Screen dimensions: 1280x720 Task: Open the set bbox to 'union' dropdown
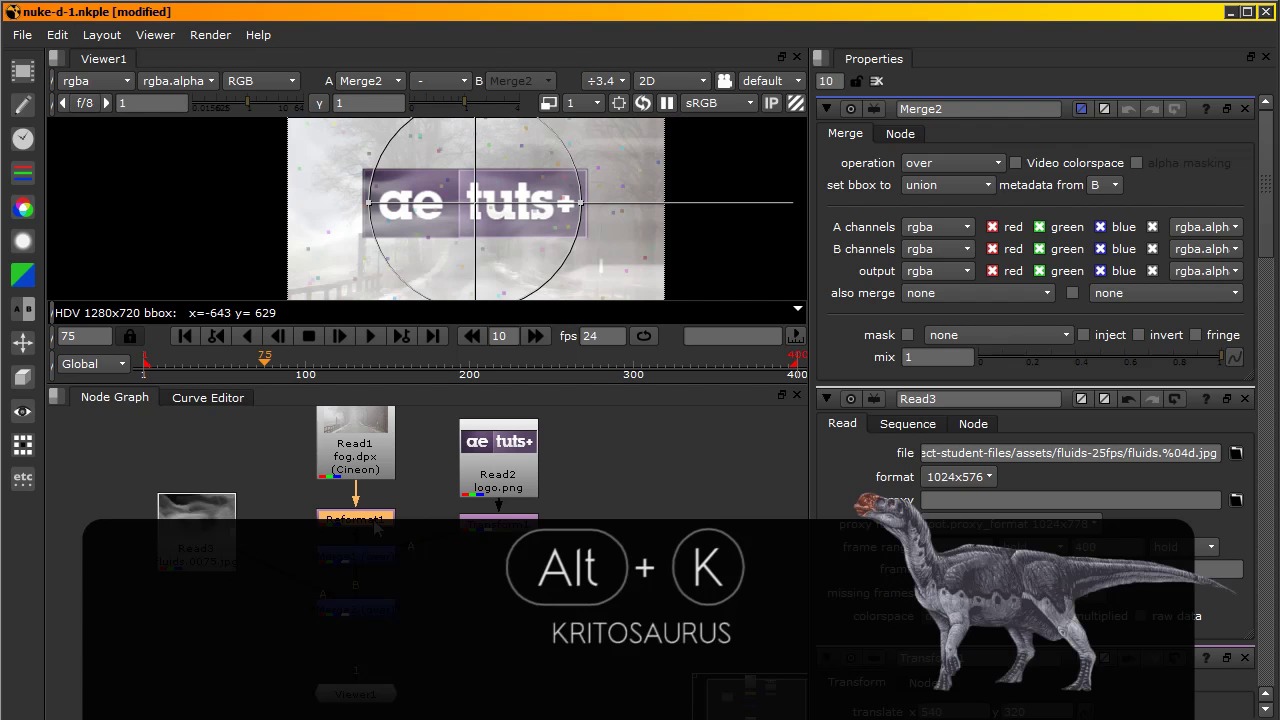tap(948, 185)
